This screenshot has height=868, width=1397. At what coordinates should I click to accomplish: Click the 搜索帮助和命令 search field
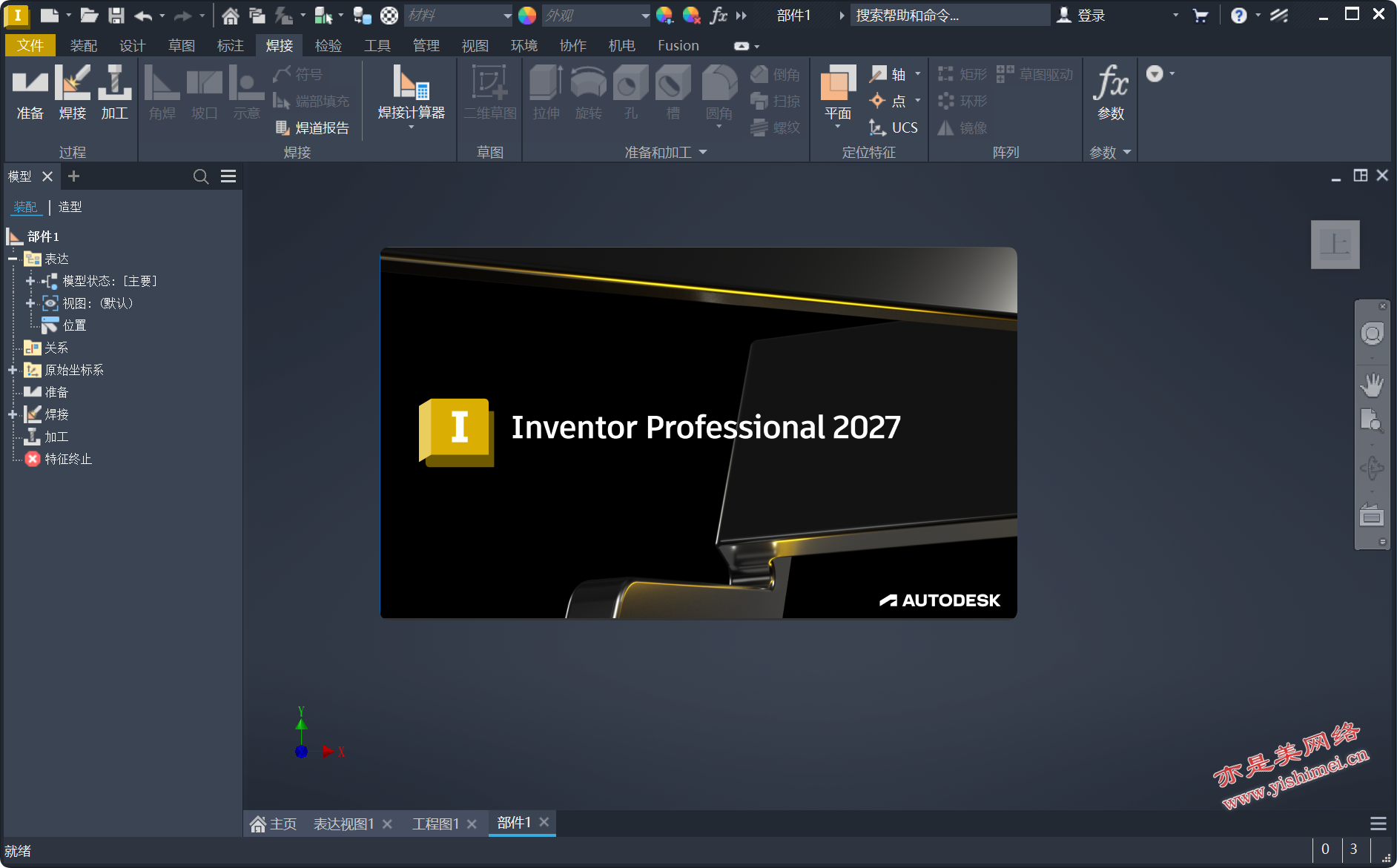[949, 15]
